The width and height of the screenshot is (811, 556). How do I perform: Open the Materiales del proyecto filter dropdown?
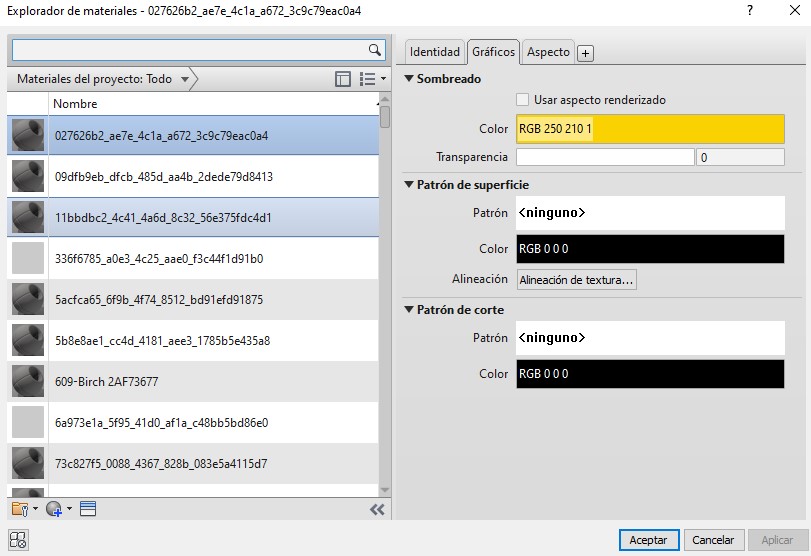click(186, 79)
